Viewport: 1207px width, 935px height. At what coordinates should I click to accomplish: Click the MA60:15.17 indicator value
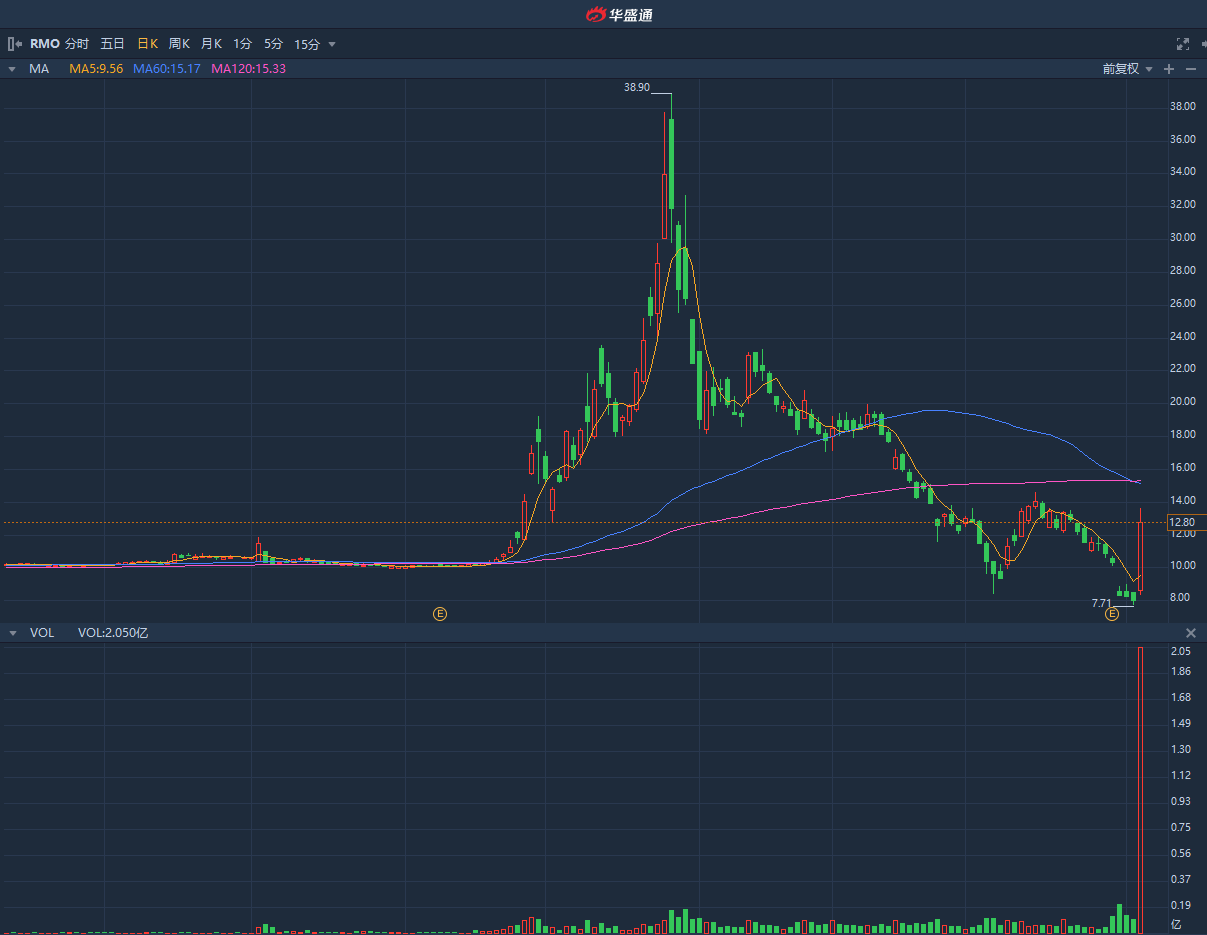167,69
